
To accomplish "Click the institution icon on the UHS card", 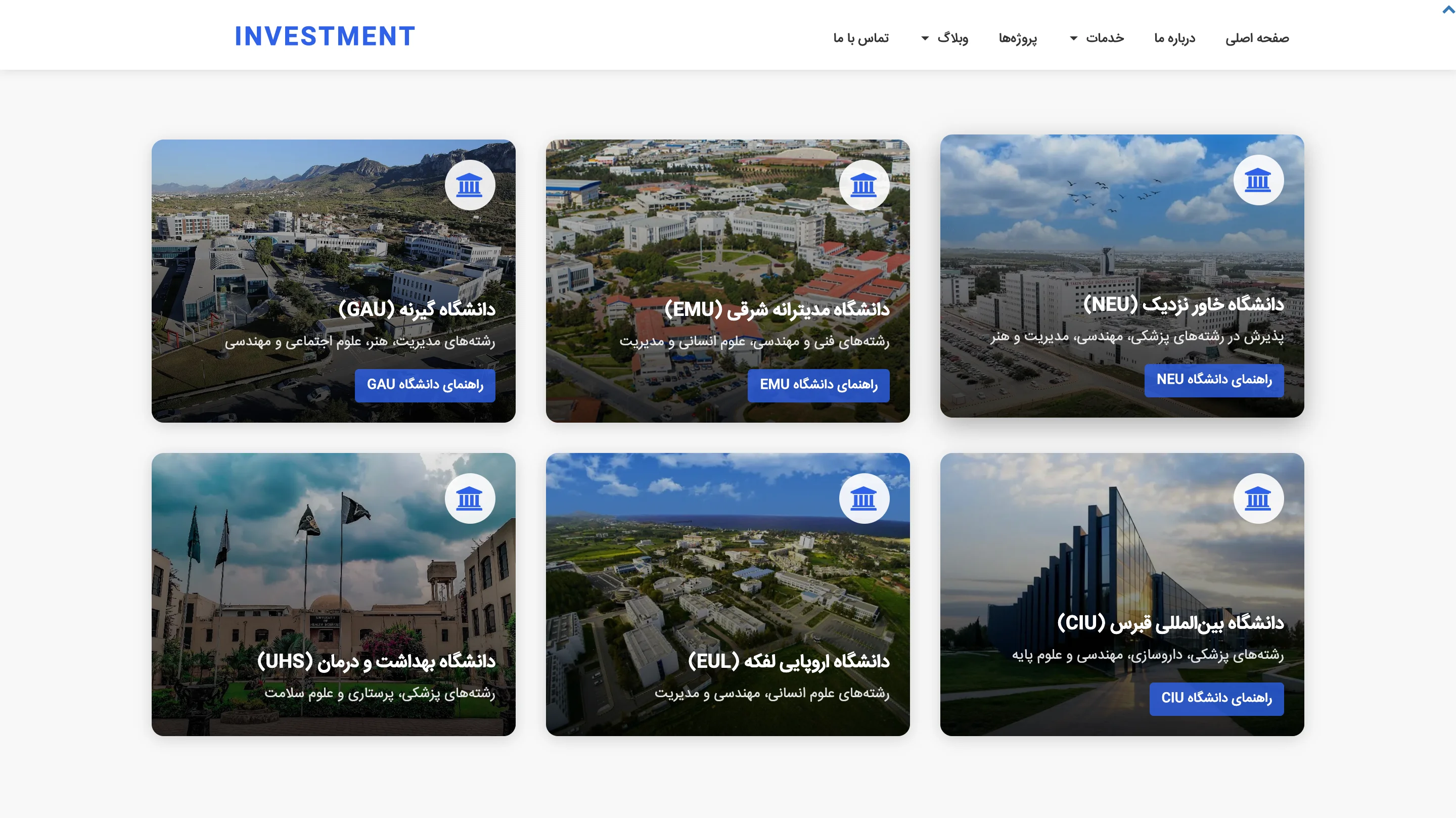I will pyautogui.click(x=470, y=498).
